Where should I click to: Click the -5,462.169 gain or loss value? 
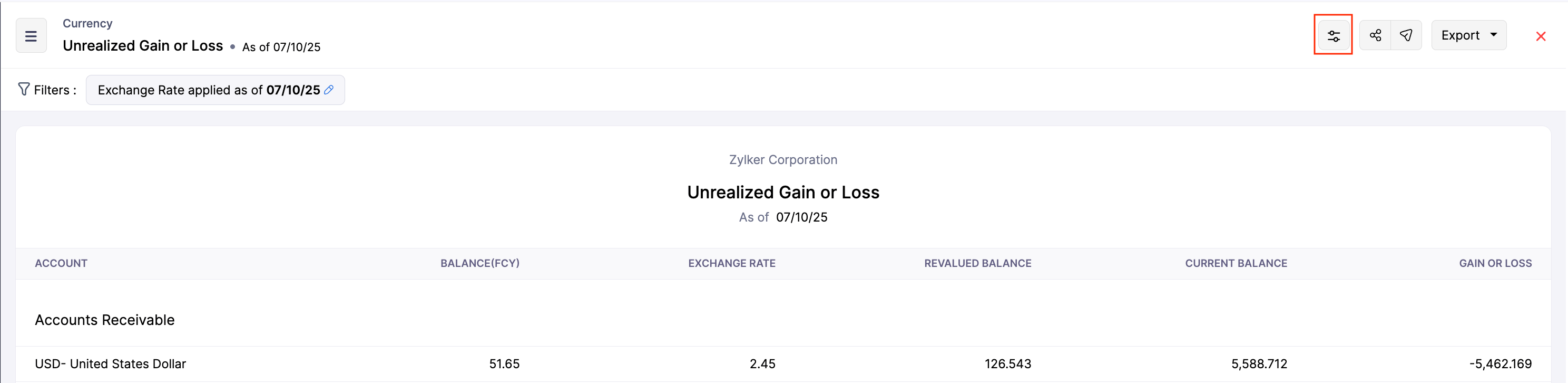pos(1500,364)
